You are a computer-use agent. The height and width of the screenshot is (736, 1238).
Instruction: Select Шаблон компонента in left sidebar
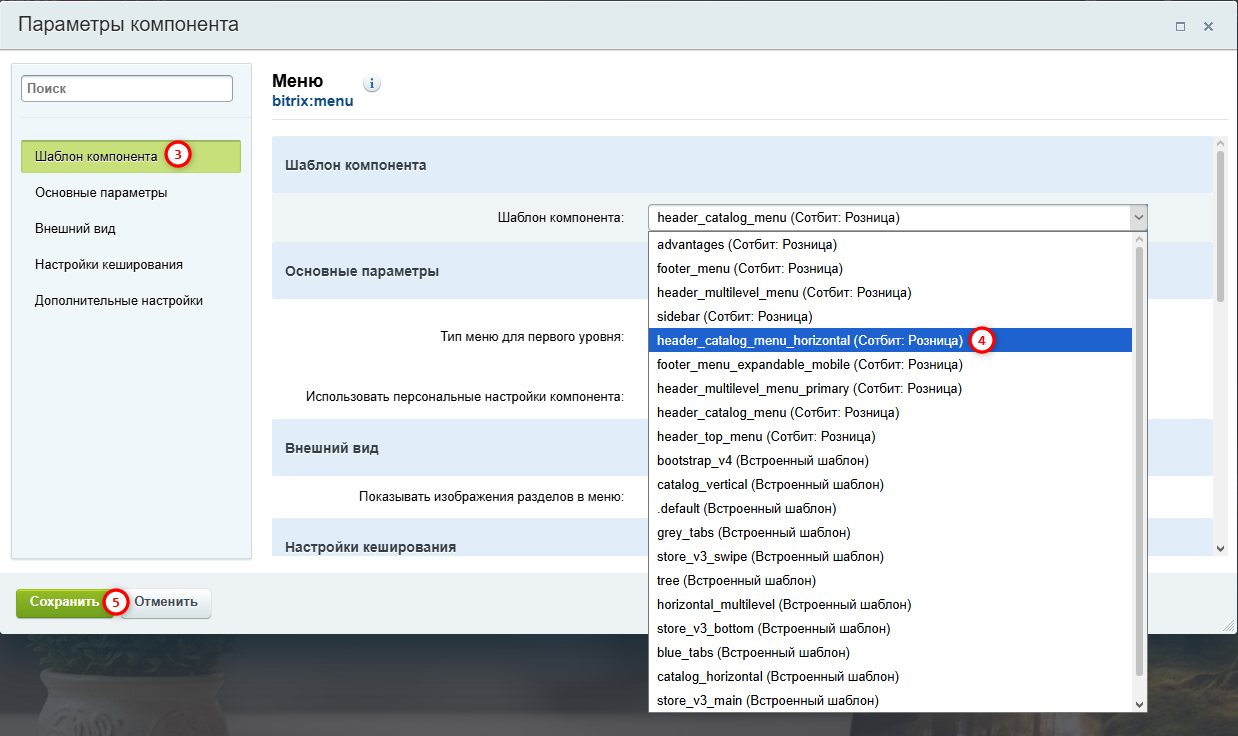click(x=131, y=156)
